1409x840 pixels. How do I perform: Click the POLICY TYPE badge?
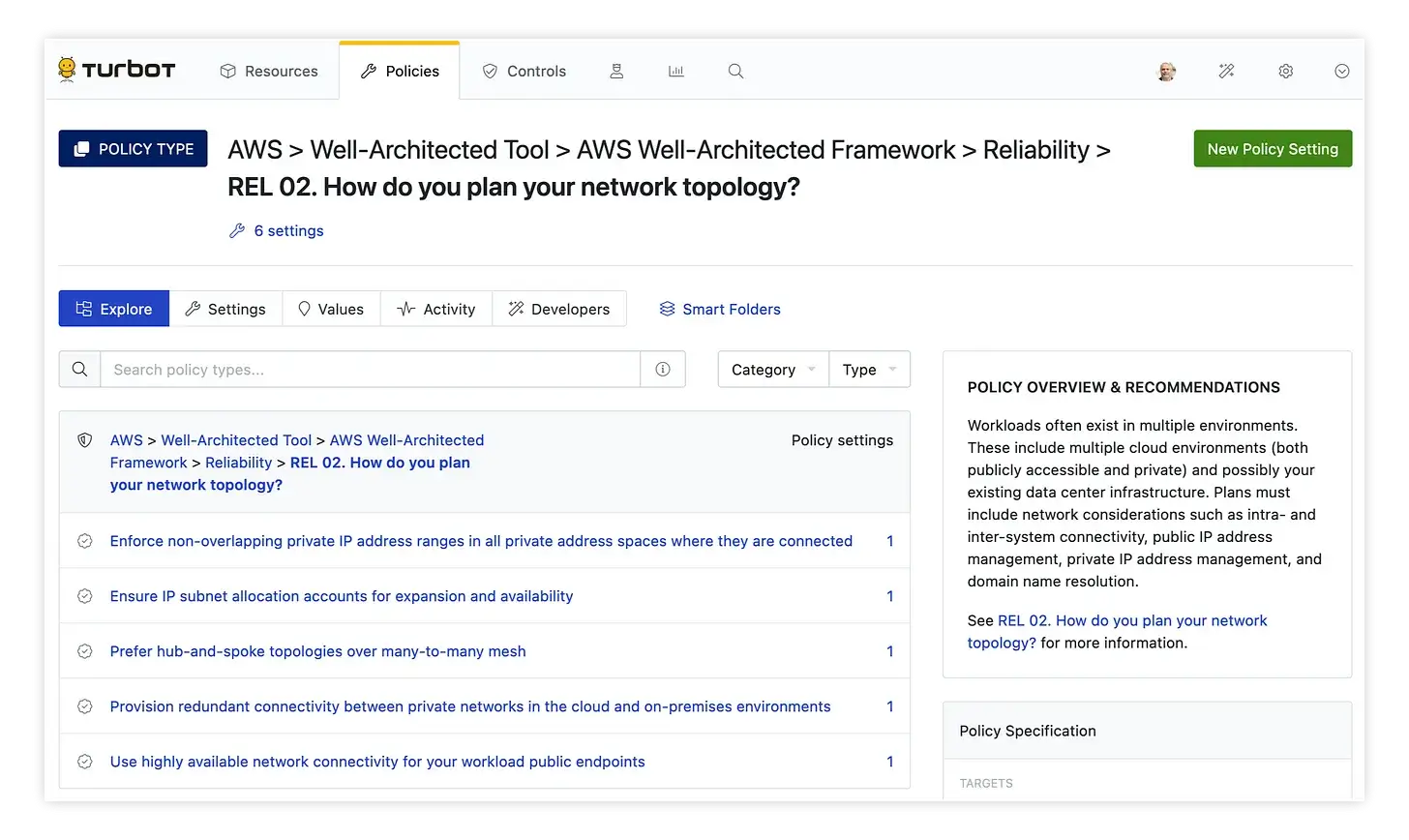click(133, 148)
